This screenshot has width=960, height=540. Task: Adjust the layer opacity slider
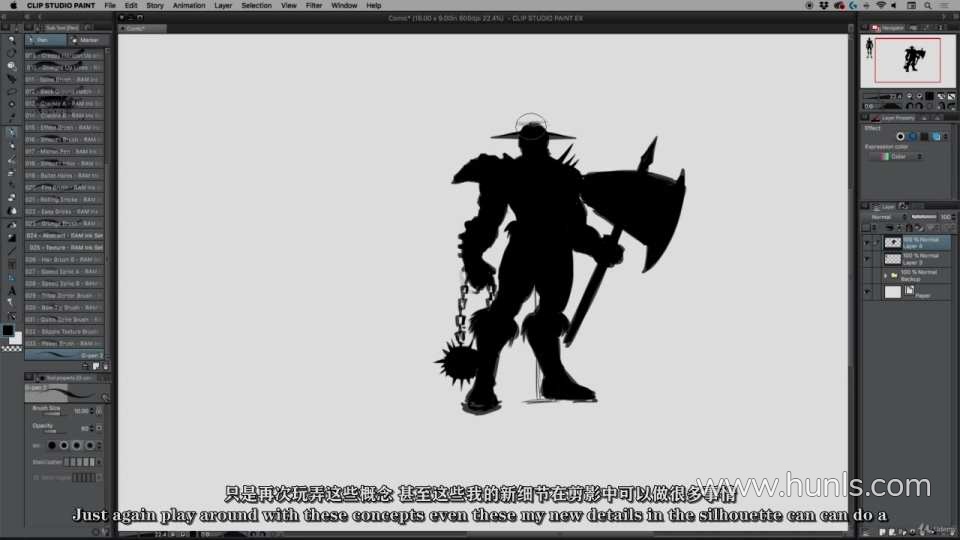coord(923,217)
